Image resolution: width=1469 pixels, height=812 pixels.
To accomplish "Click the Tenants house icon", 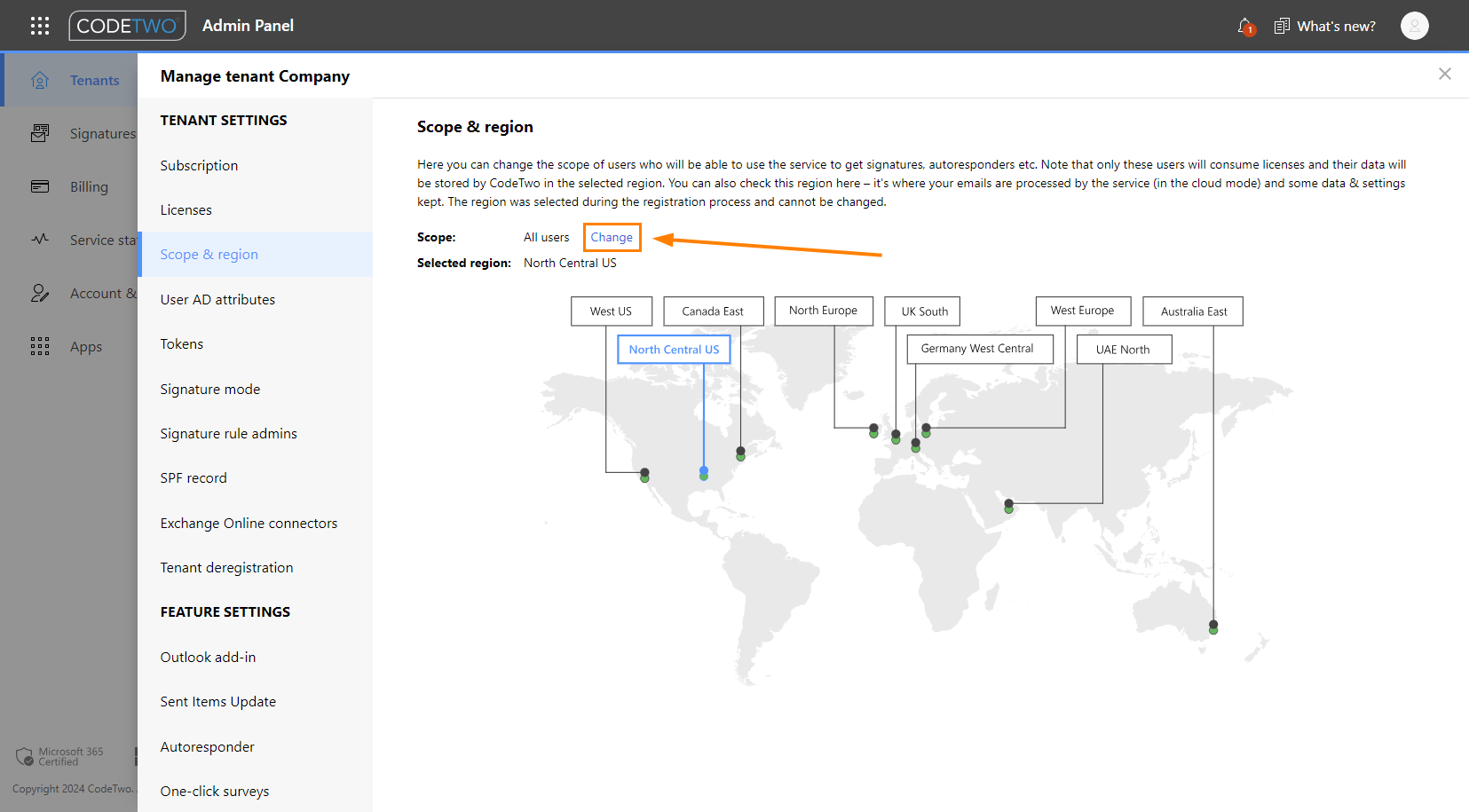I will (x=40, y=81).
